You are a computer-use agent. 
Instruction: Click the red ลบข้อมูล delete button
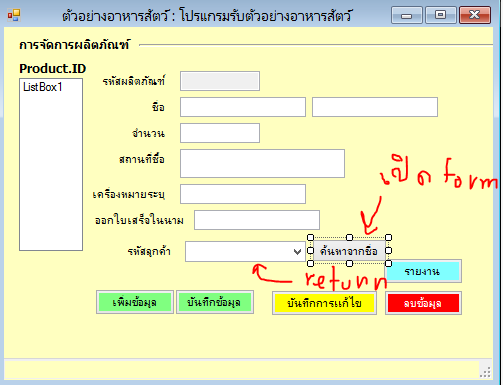click(423, 303)
